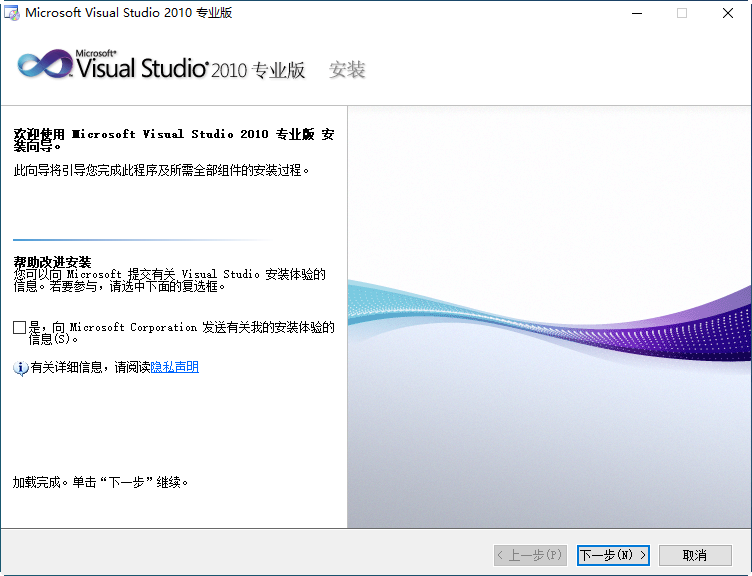The image size is (752, 576).
Task: Click the installer icon in the title bar
Action: (x=12, y=13)
